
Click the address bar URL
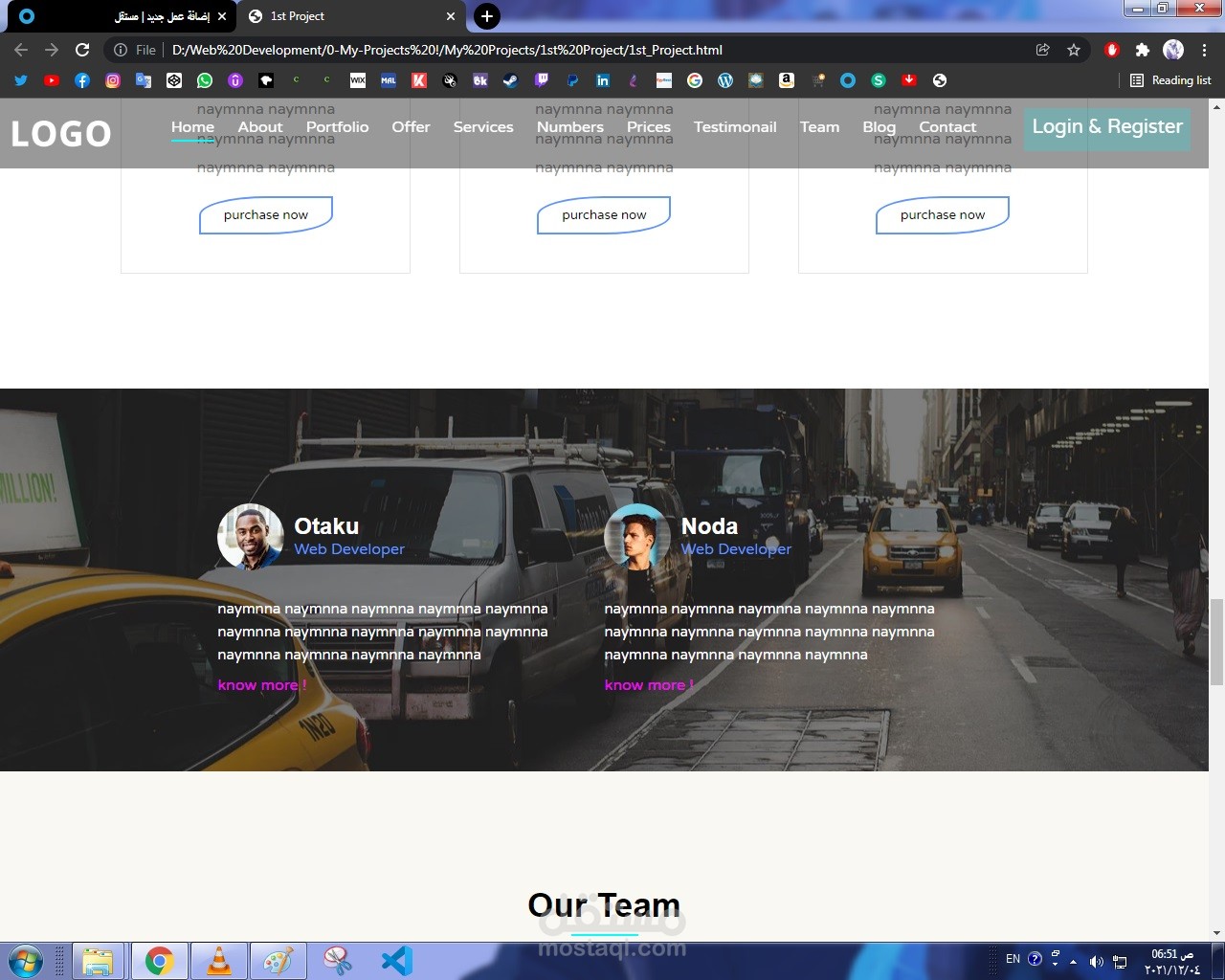(447, 50)
